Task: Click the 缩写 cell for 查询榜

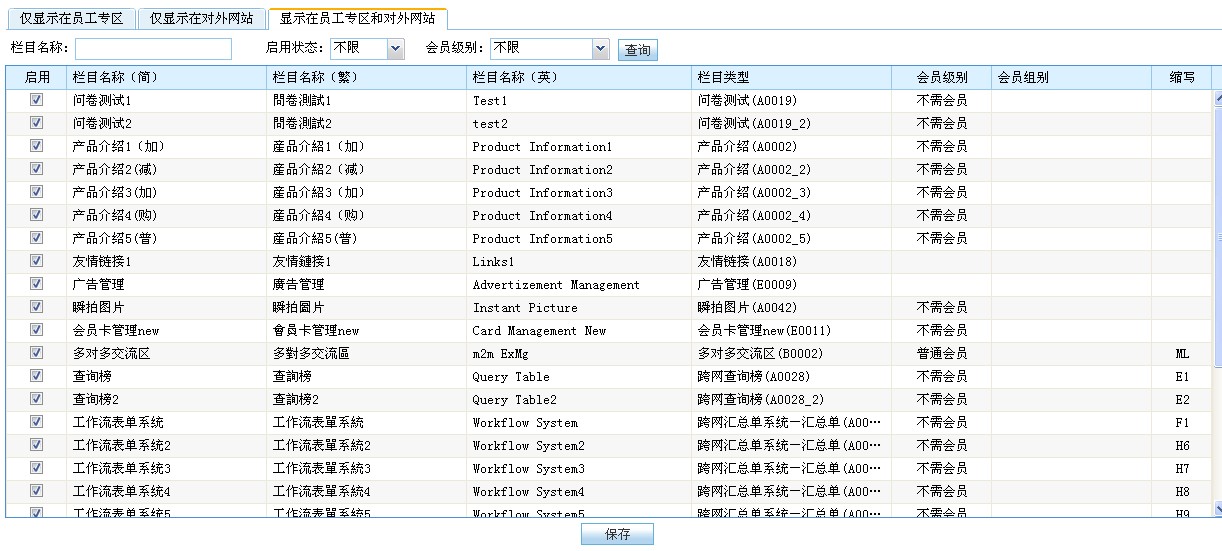Action: tap(1182, 377)
